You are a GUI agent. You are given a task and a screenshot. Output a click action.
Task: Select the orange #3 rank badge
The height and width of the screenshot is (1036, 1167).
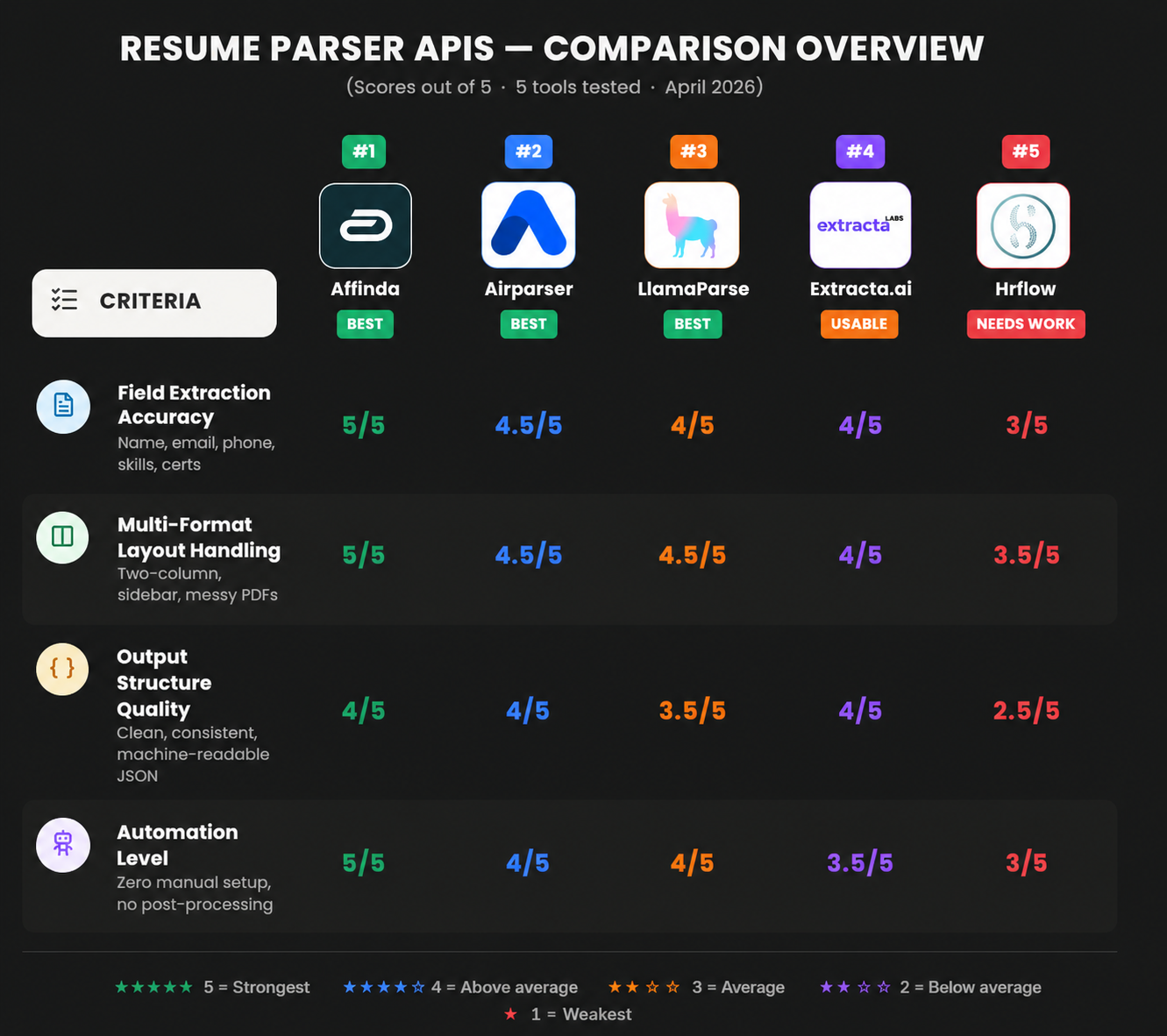694,152
